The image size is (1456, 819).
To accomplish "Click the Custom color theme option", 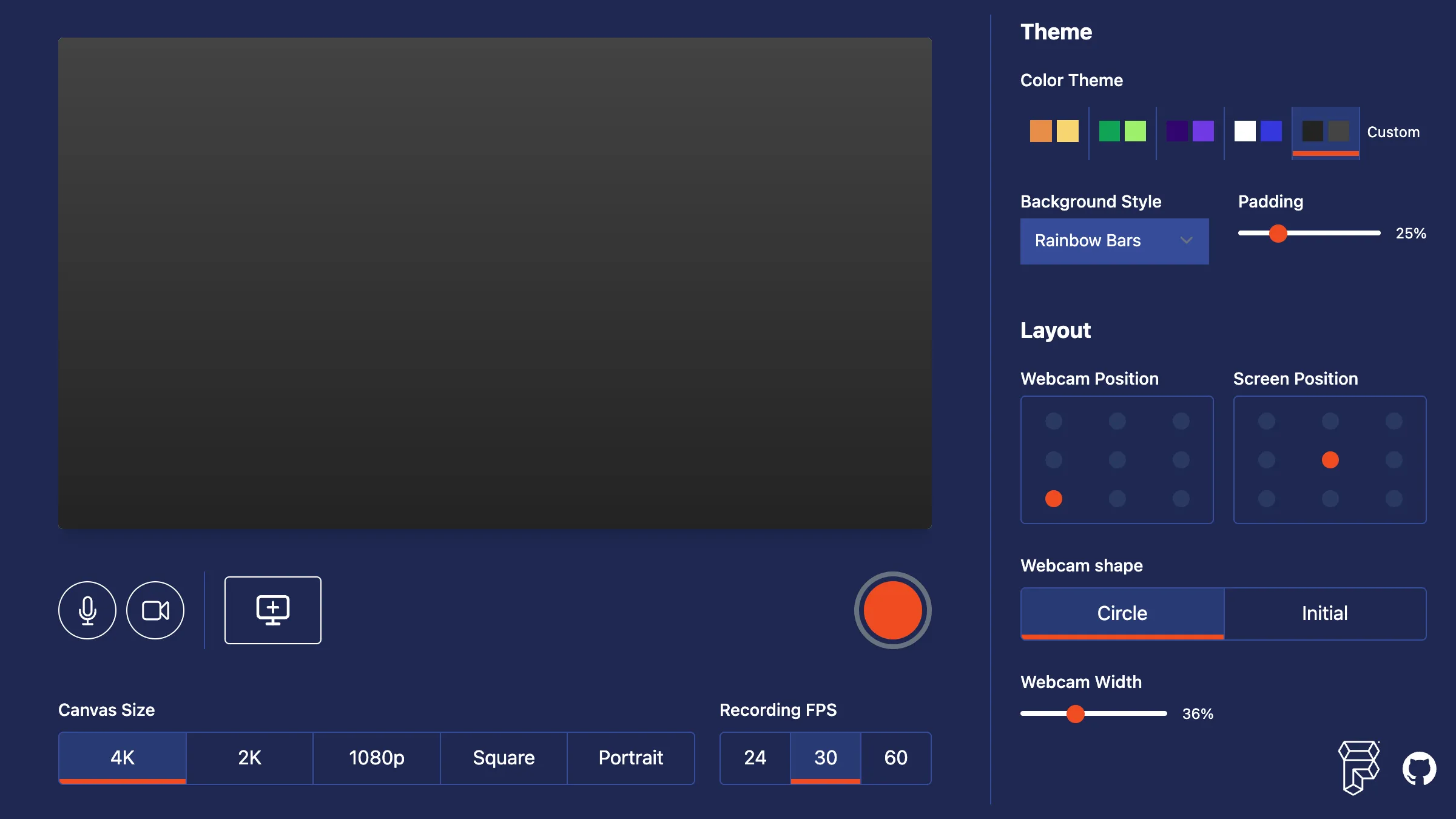I will point(1394,132).
